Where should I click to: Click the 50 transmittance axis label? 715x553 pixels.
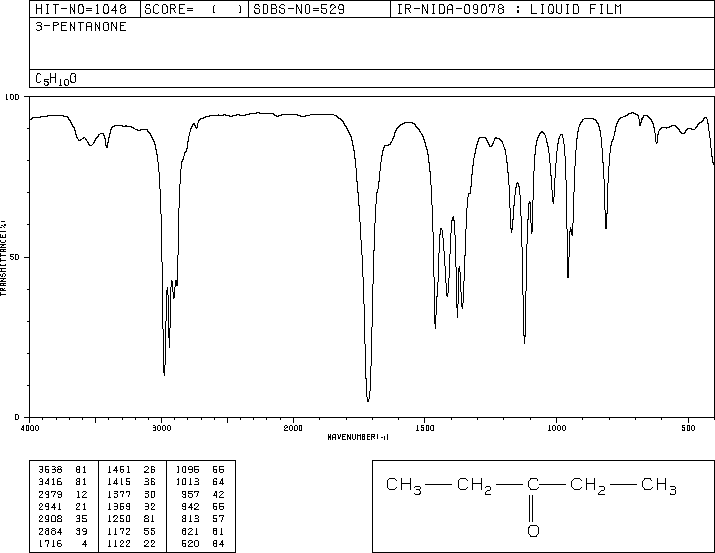(15, 257)
